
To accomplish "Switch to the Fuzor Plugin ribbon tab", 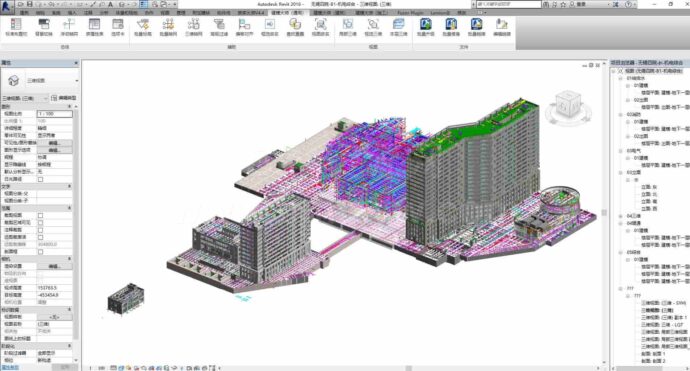I will (410, 13).
